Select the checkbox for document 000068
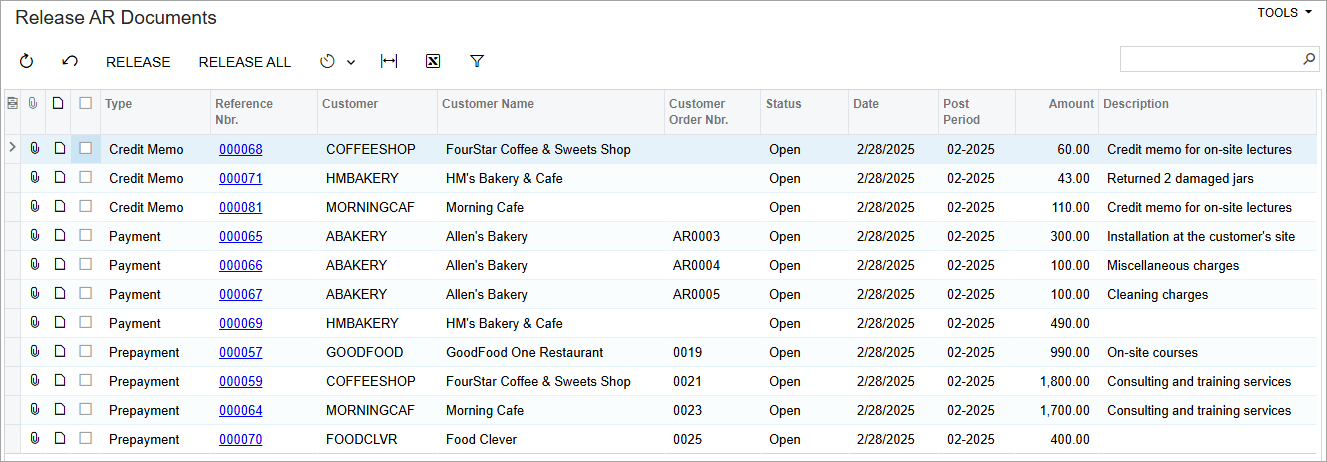1327x462 pixels. pyautogui.click(x=86, y=149)
